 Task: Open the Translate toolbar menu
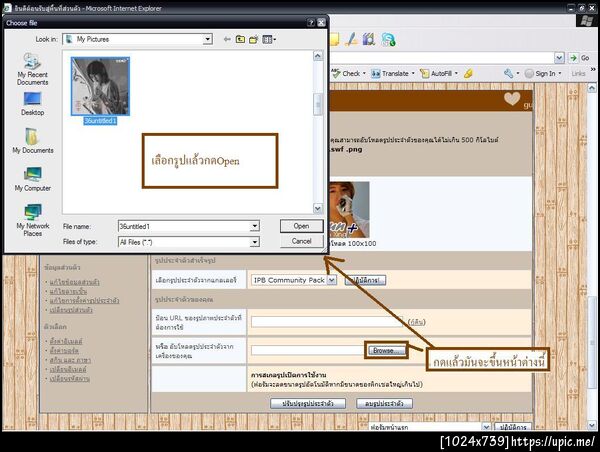coord(393,73)
